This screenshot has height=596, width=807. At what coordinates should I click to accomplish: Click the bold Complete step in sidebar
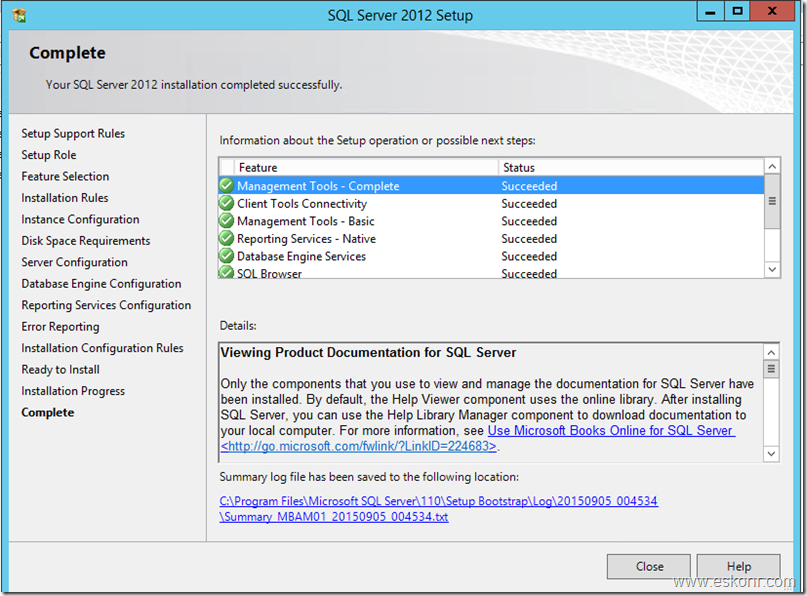point(48,413)
